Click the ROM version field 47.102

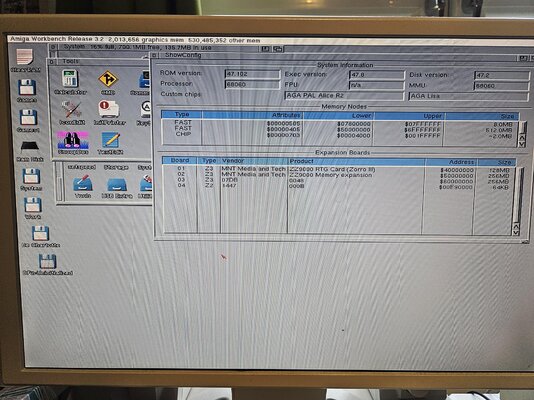(x=252, y=74)
